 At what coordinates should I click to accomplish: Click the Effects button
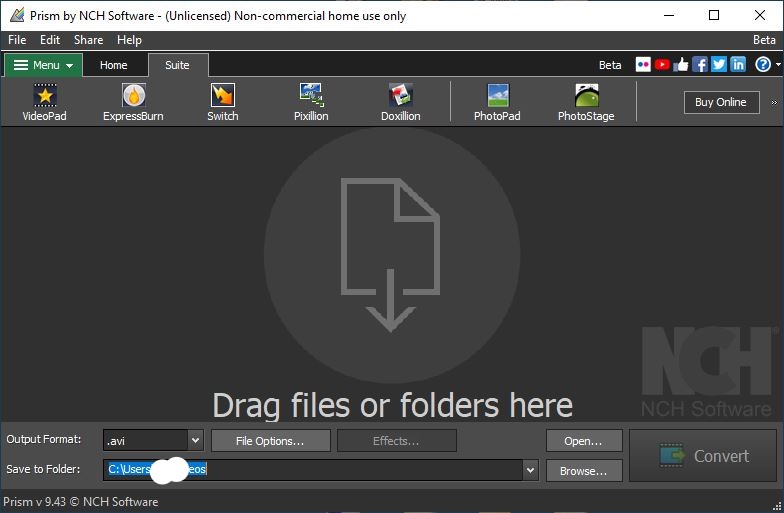pos(396,440)
